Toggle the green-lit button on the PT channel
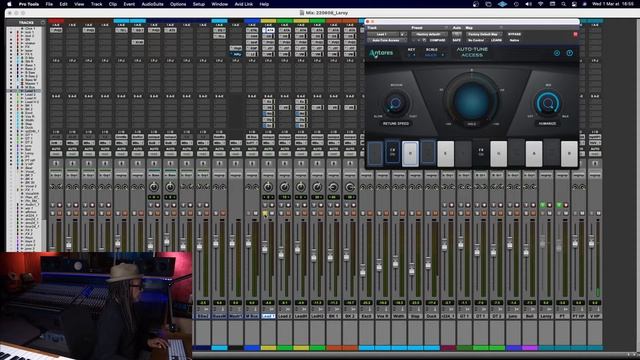The height and width of the screenshot is (360, 640). [559, 205]
